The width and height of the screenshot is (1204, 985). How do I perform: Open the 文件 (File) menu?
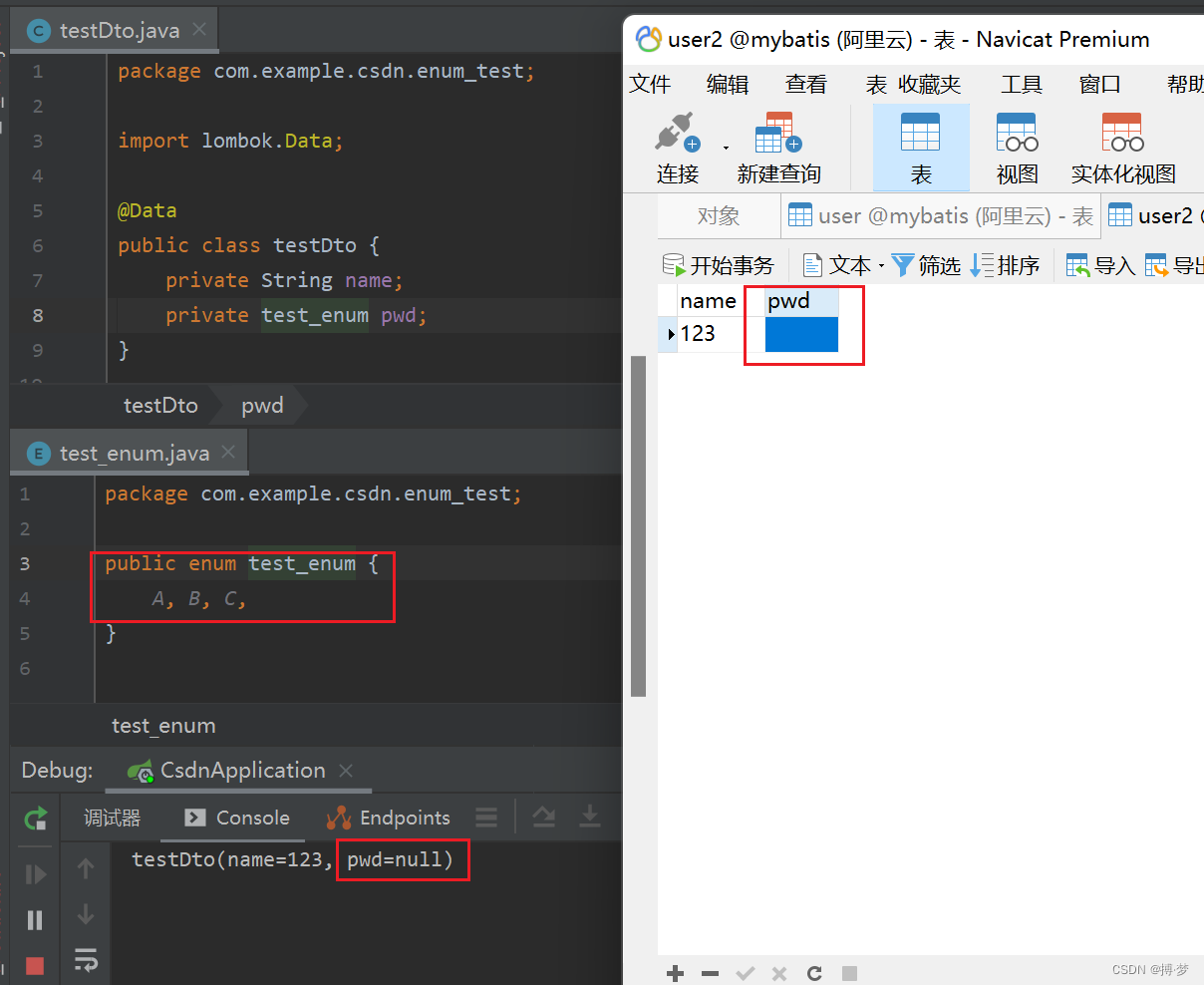pos(650,85)
